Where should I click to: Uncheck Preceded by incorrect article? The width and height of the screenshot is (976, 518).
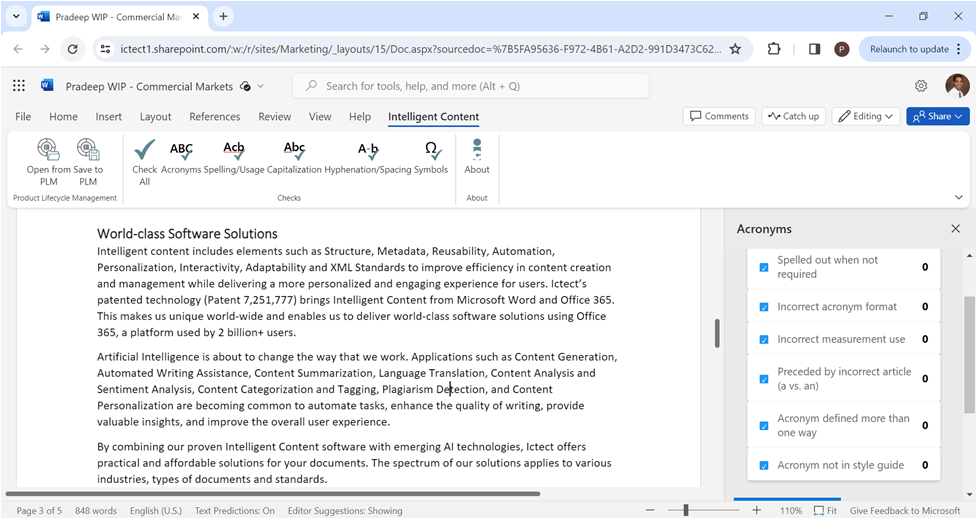tap(764, 379)
